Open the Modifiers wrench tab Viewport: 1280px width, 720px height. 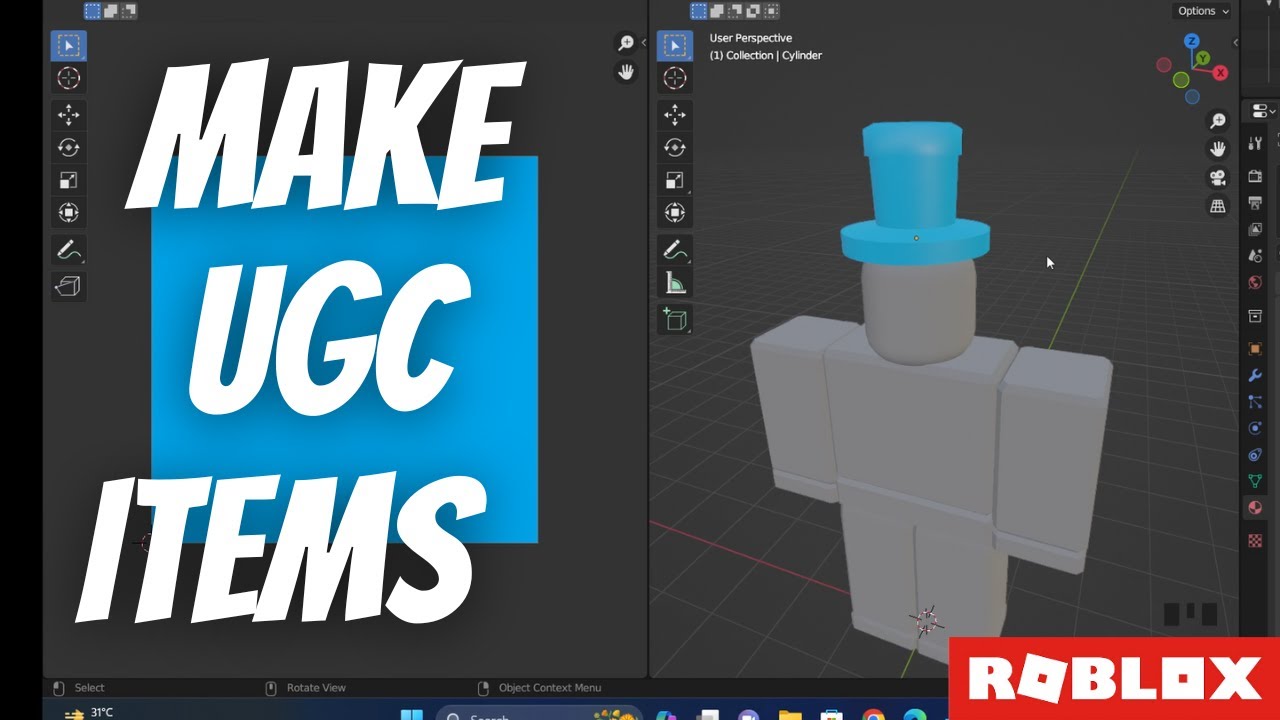(x=1255, y=376)
